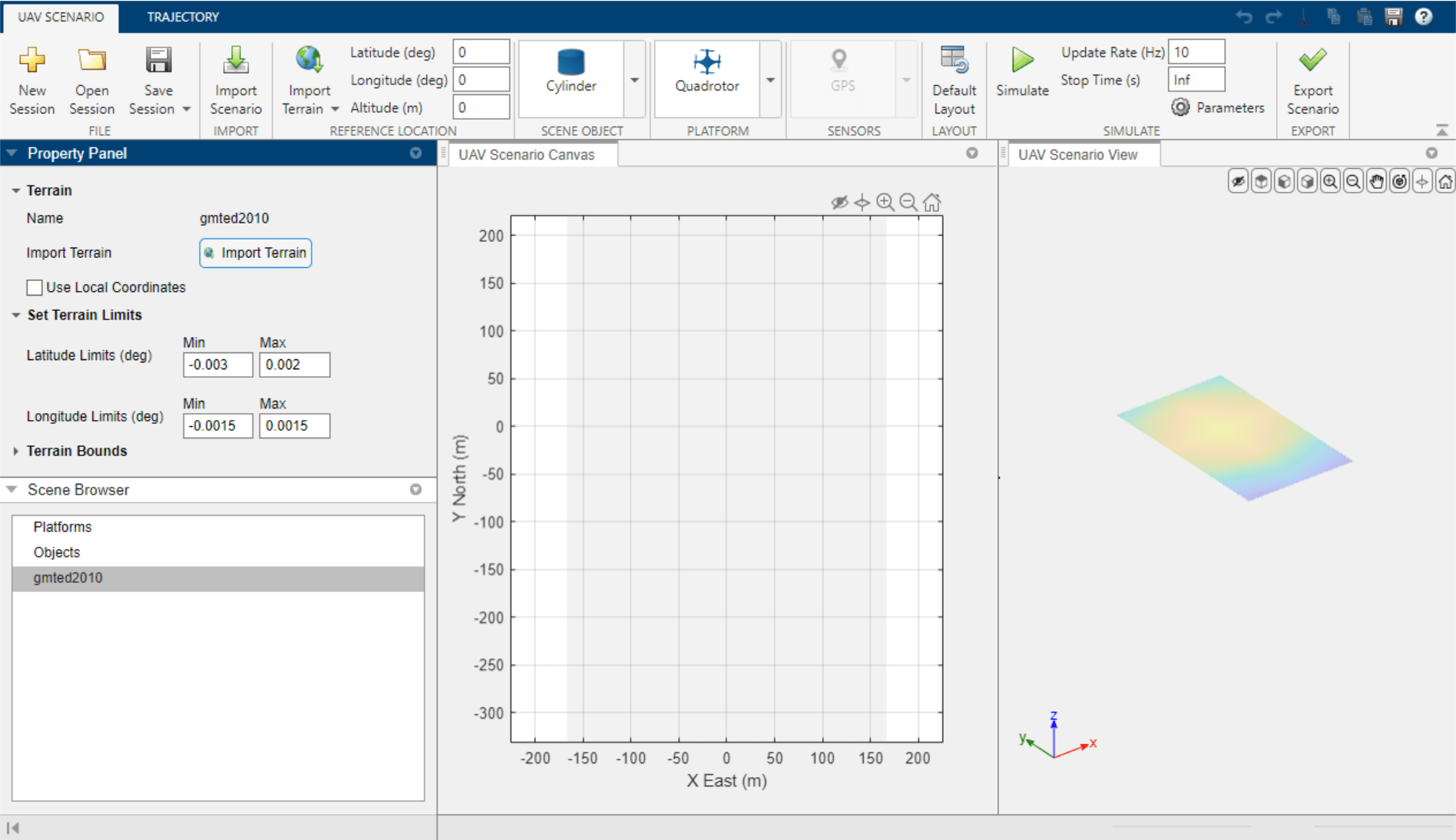Click the copy icon in title bar
This screenshot has height=840, width=1456.
[1334, 17]
